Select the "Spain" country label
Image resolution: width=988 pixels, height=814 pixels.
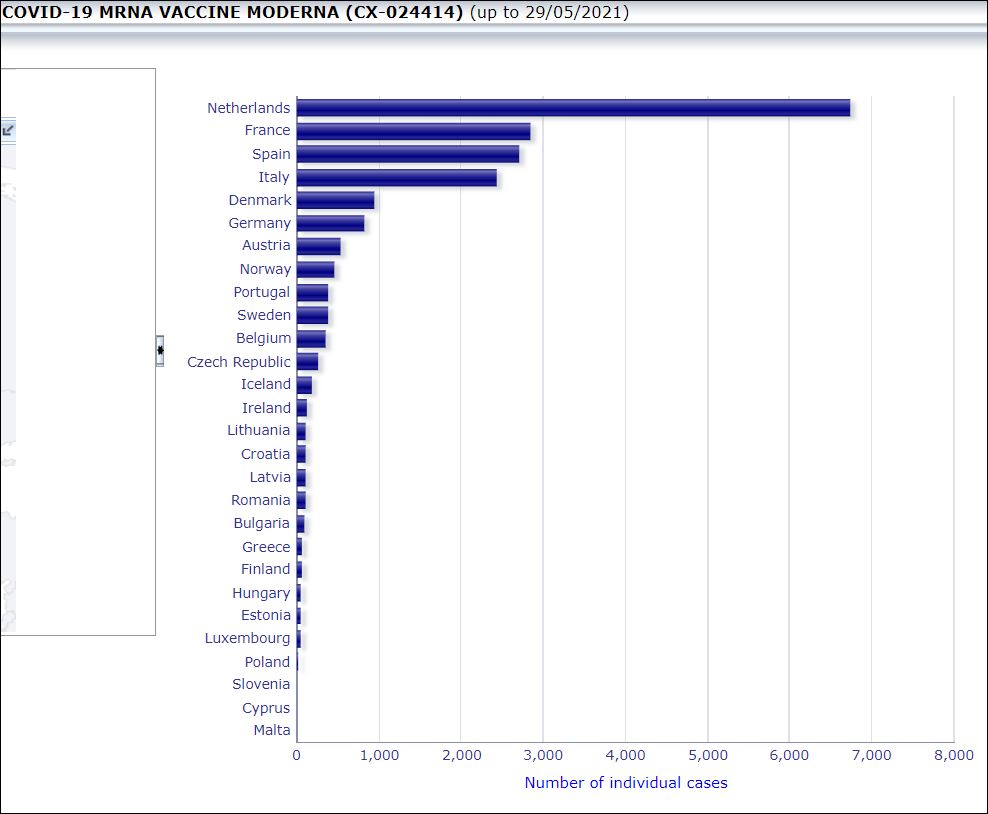271,154
